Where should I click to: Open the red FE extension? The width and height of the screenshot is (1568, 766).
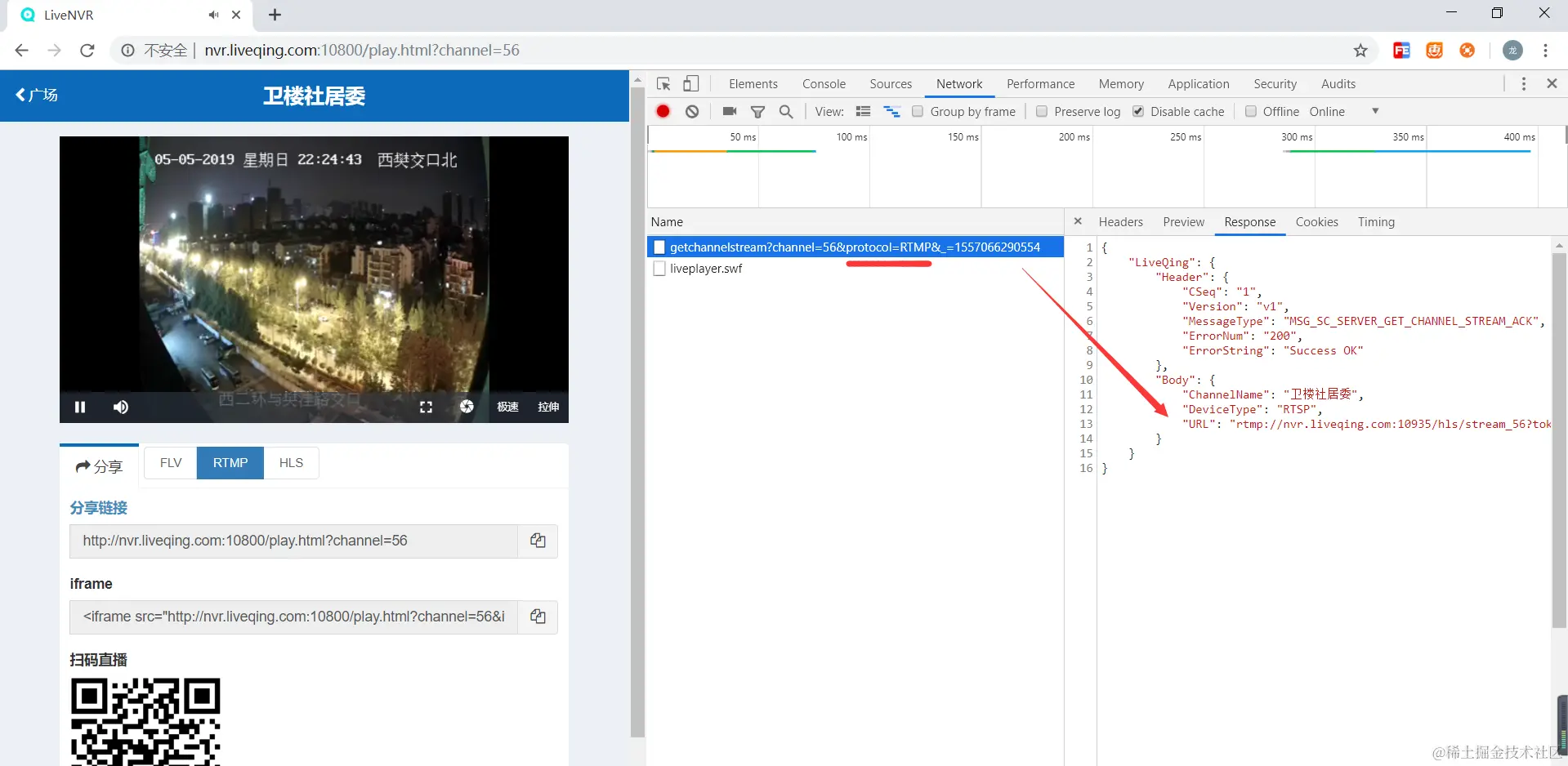pyautogui.click(x=1402, y=51)
